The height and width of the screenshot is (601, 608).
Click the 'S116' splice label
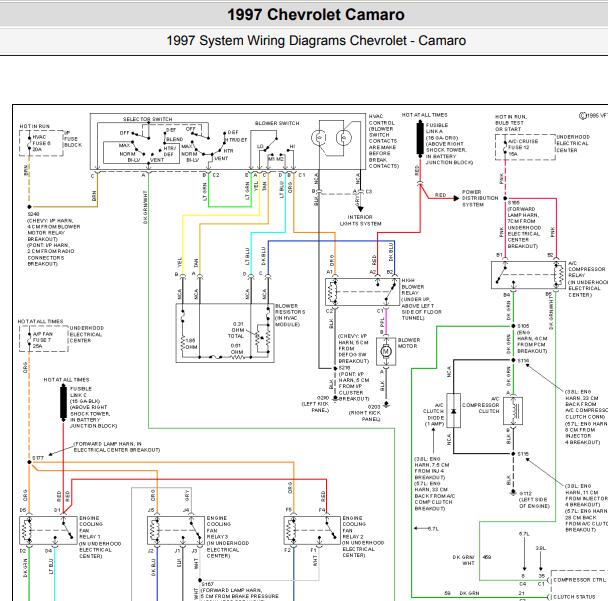[x=523, y=360]
